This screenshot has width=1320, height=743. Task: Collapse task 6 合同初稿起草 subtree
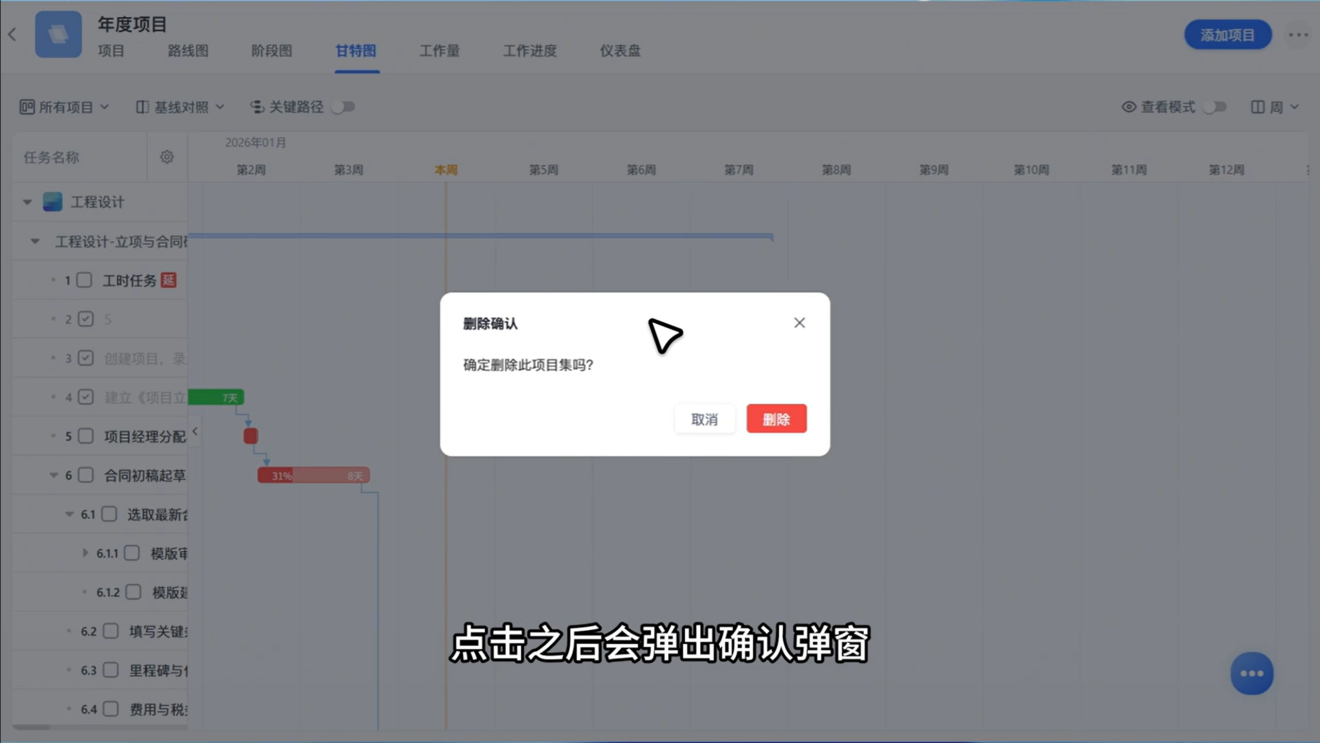pyautogui.click(x=54, y=475)
